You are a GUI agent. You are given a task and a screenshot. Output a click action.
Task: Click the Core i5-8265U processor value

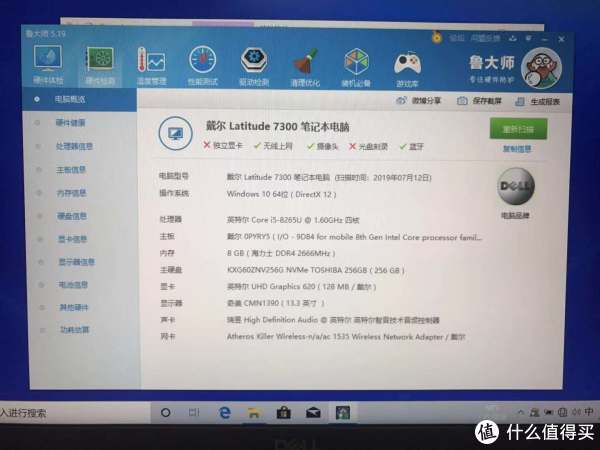pos(293,220)
